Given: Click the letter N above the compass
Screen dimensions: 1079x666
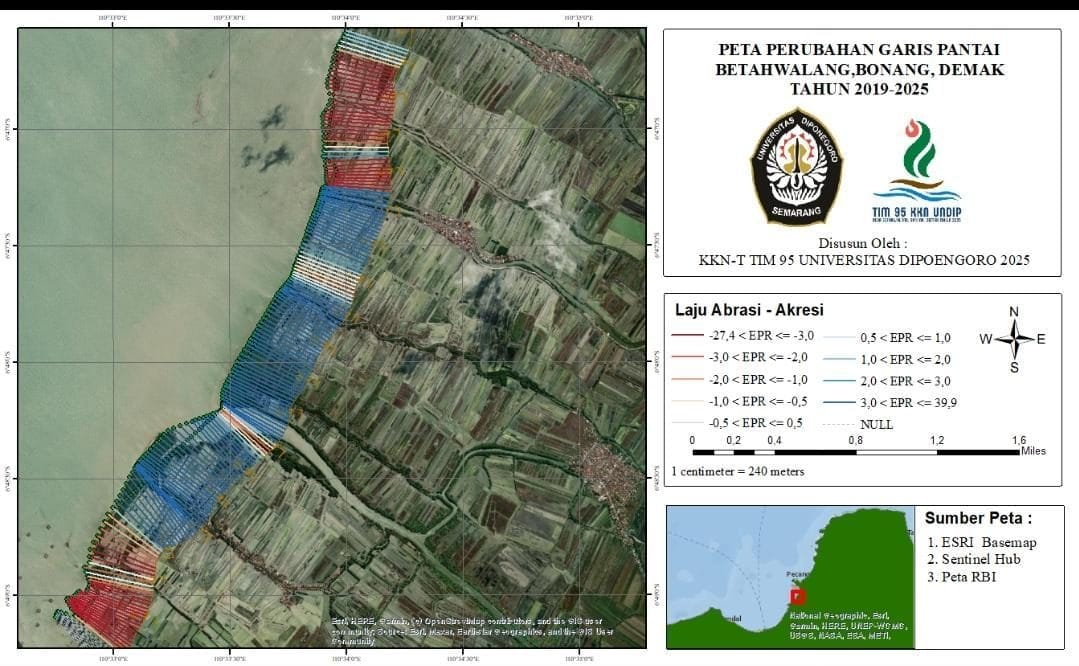Looking at the screenshot, I should (x=1014, y=311).
